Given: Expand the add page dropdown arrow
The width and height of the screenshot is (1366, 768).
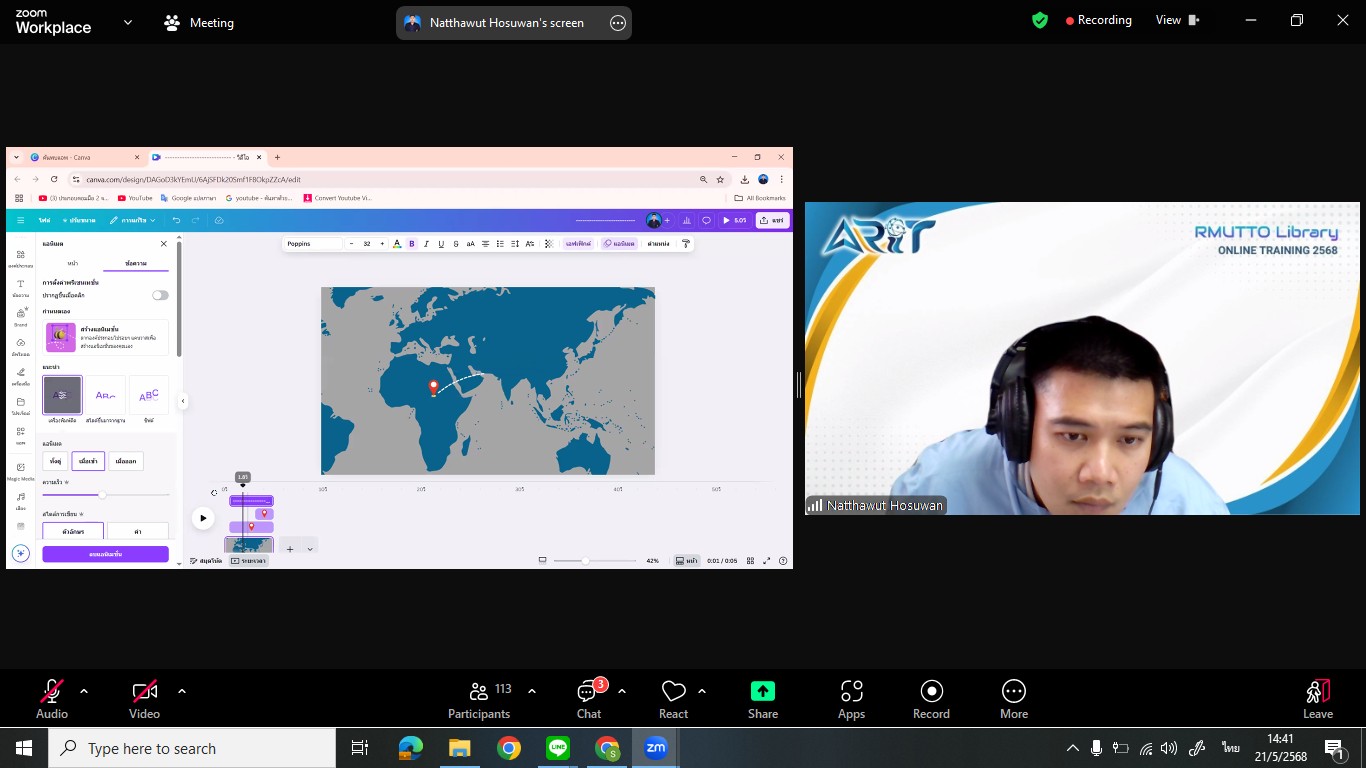Looking at the screenshot, I should [x=310, y=549].
